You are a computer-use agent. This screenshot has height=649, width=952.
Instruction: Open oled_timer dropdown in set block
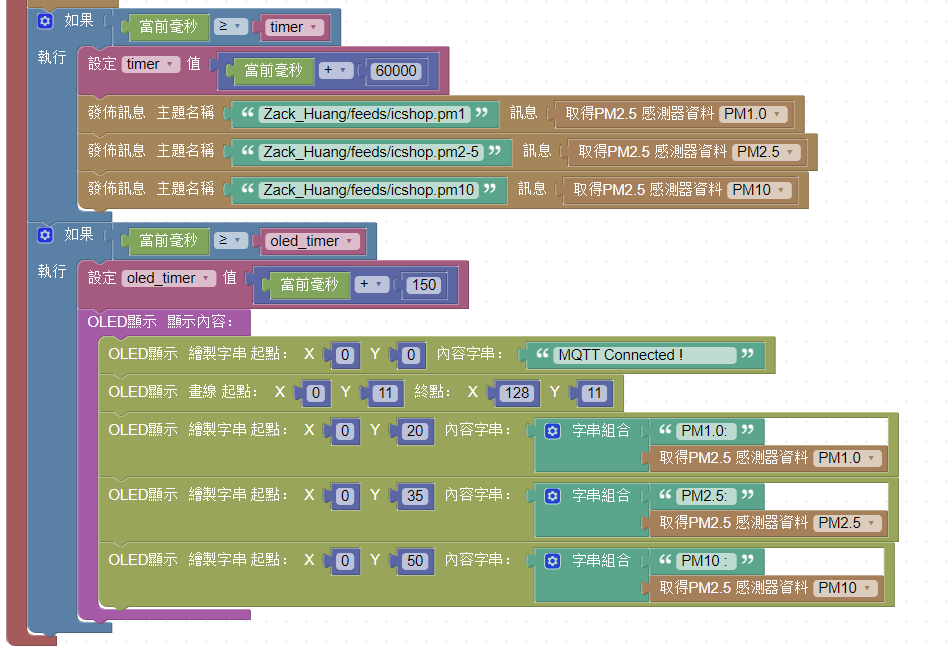pyautogui.click(x=169, y=279)
